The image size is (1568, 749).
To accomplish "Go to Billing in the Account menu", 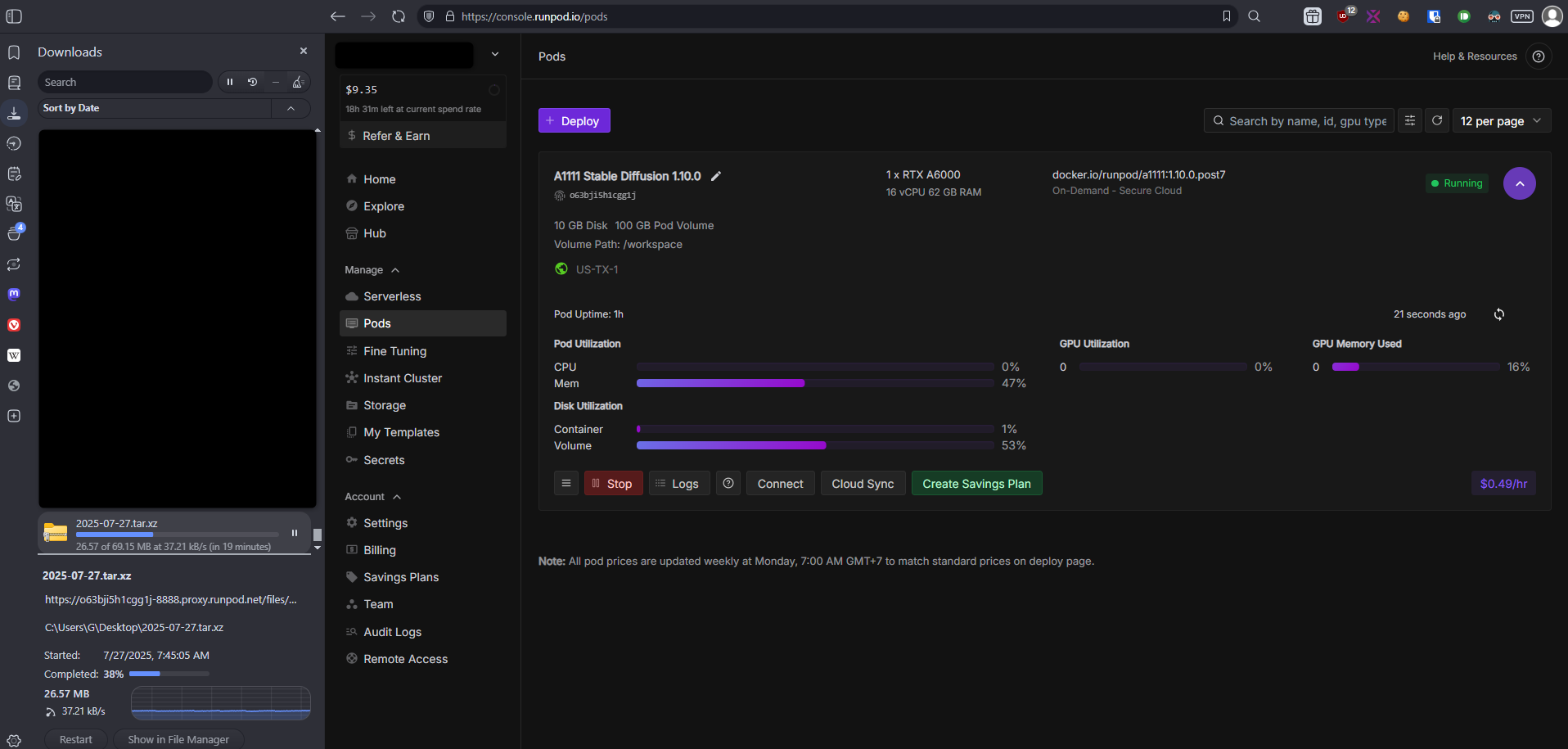I will (x=379, y=550).
